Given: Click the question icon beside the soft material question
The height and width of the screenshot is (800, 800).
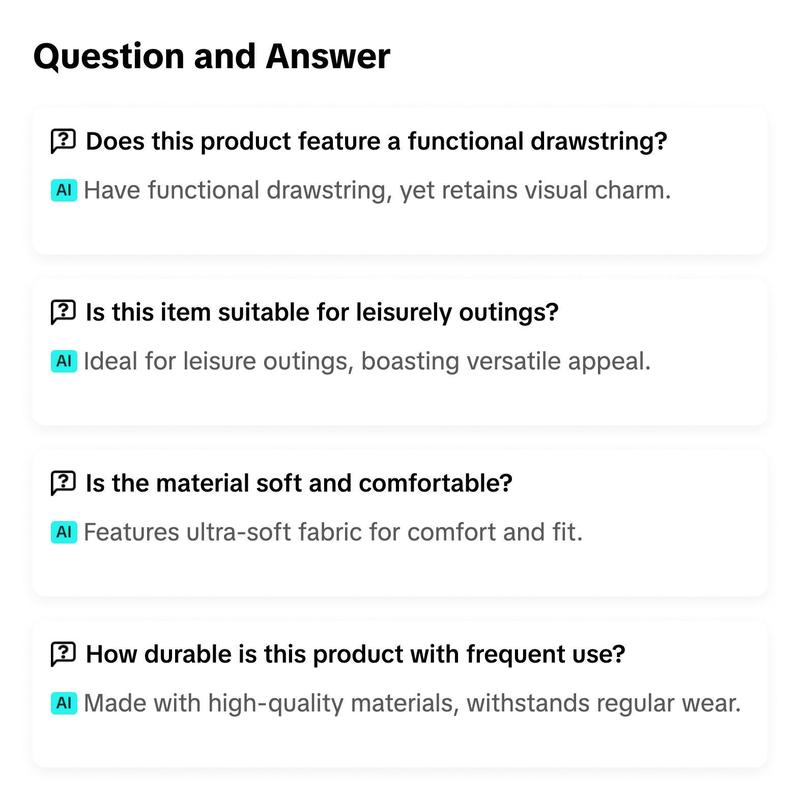Looking at the screenshot, I should [x=63, y=483].
